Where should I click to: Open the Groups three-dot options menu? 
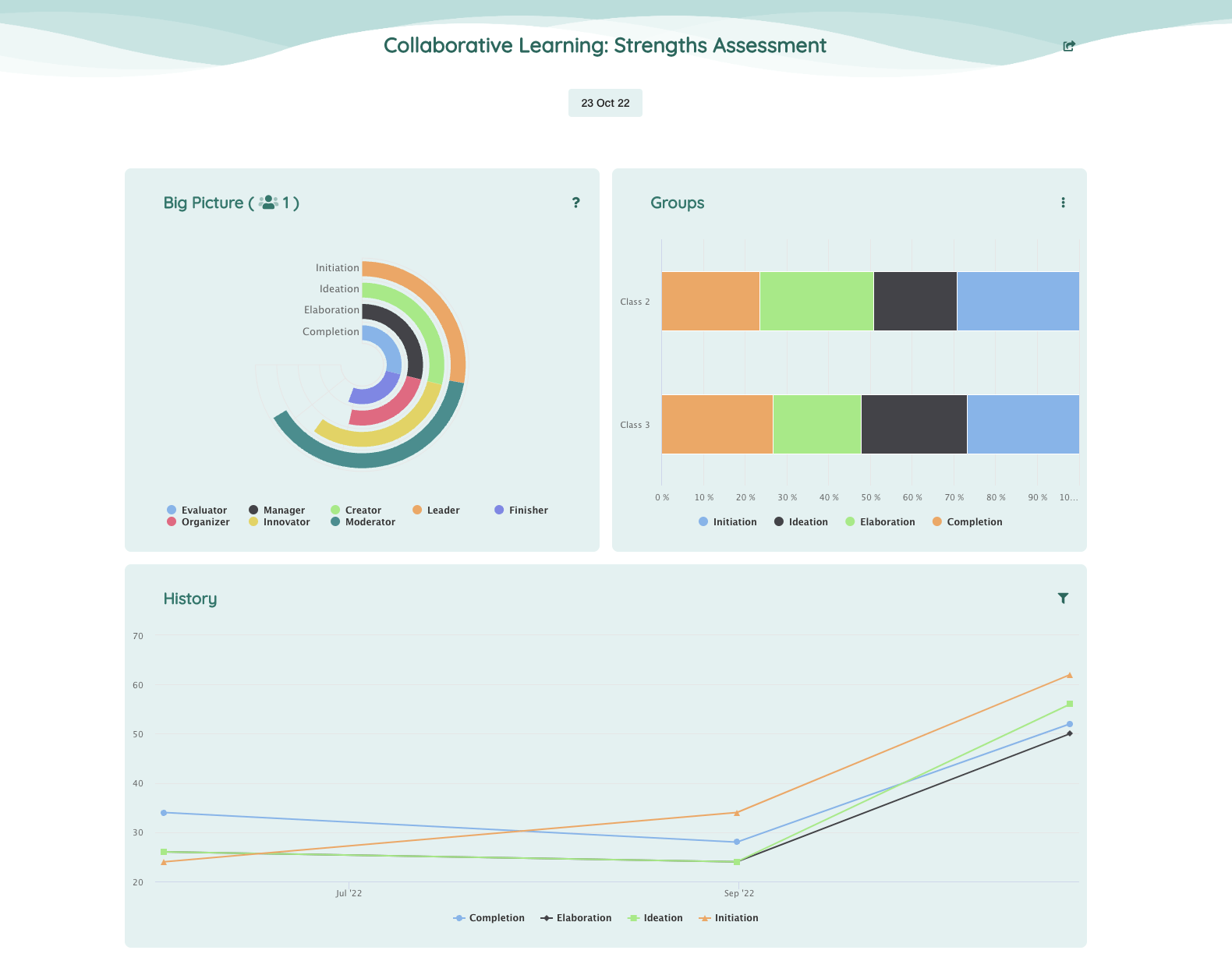coord(1063,203)
